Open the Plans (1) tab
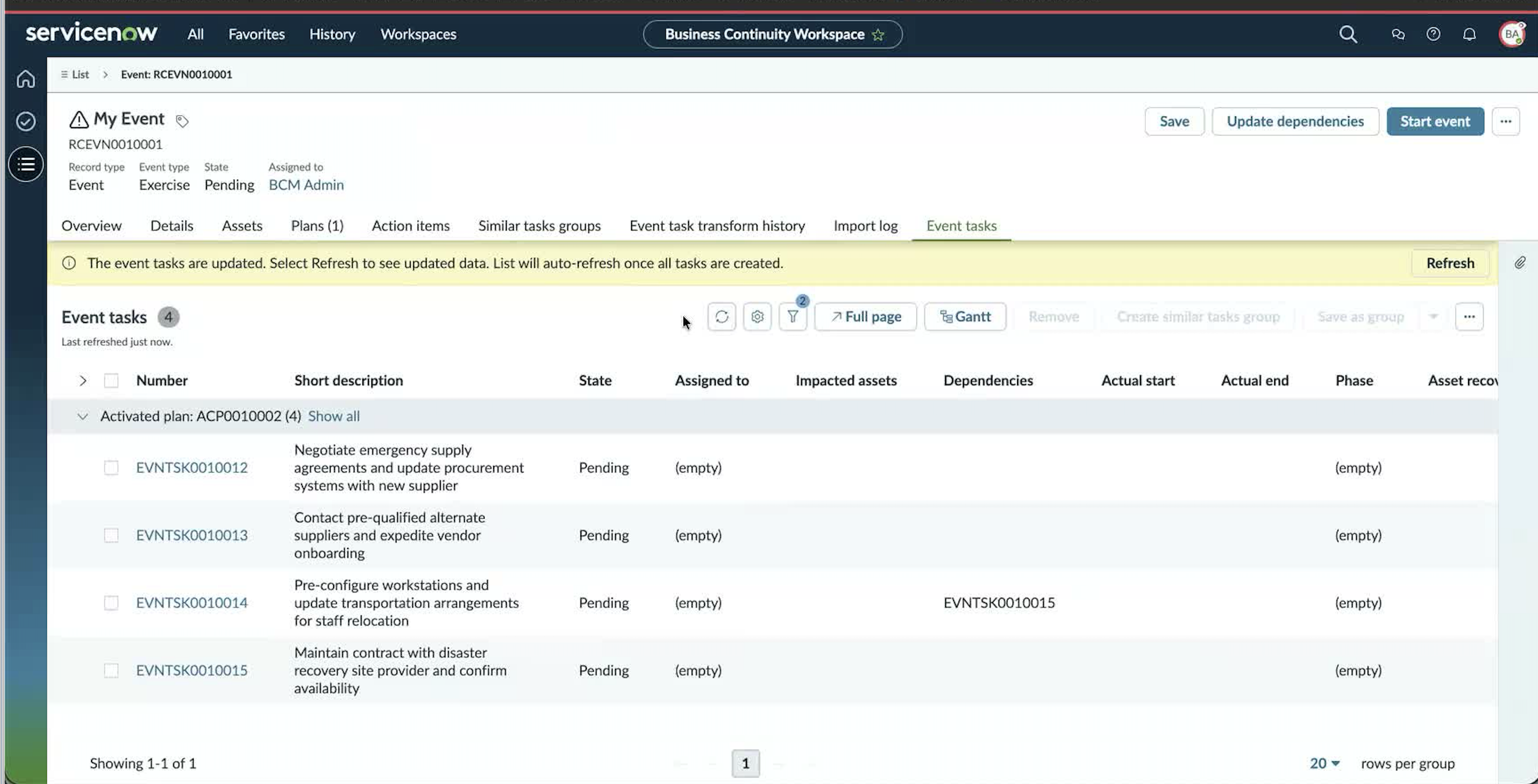 tap(317, 226)
